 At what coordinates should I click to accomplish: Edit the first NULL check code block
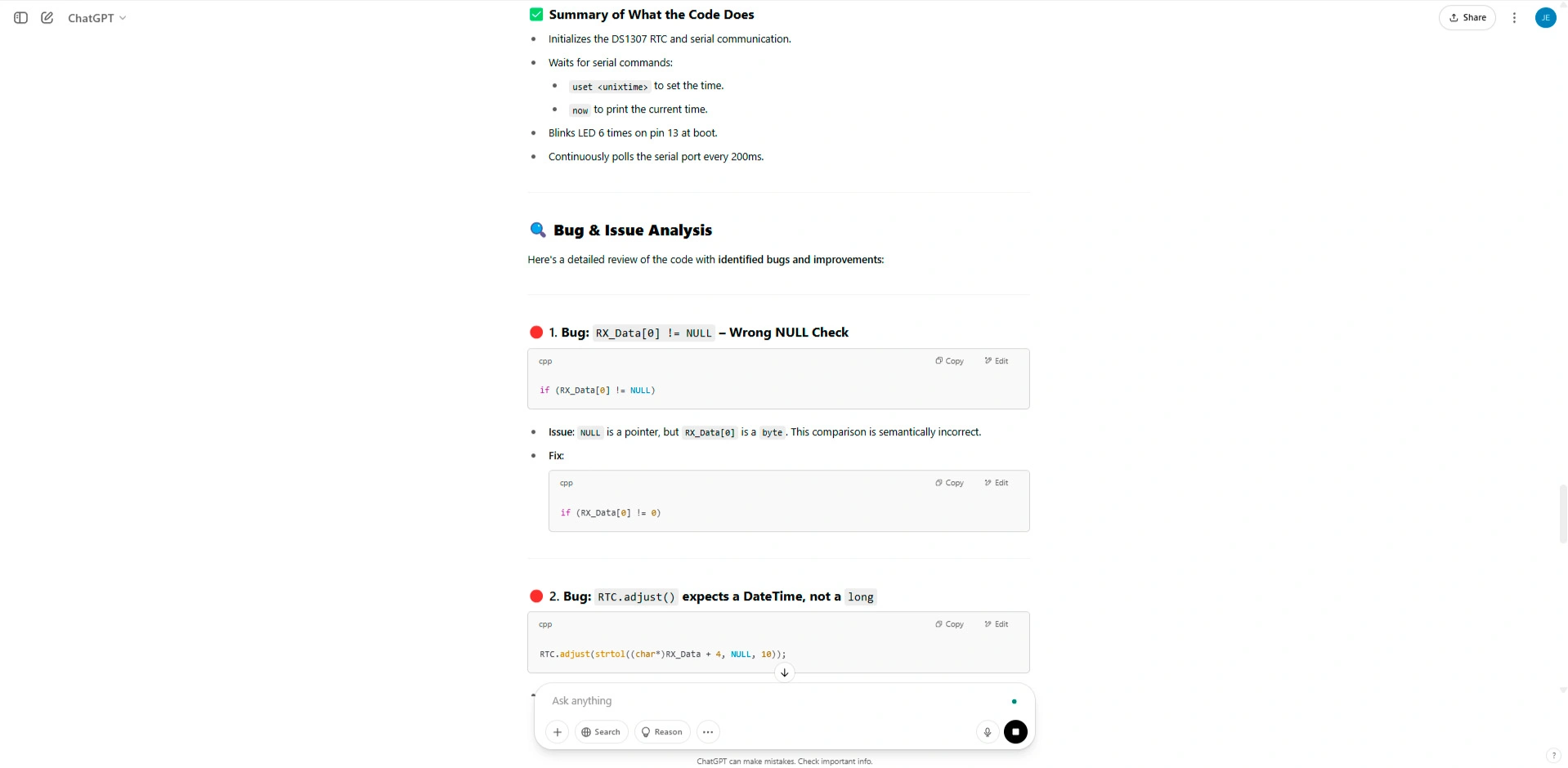997,361
